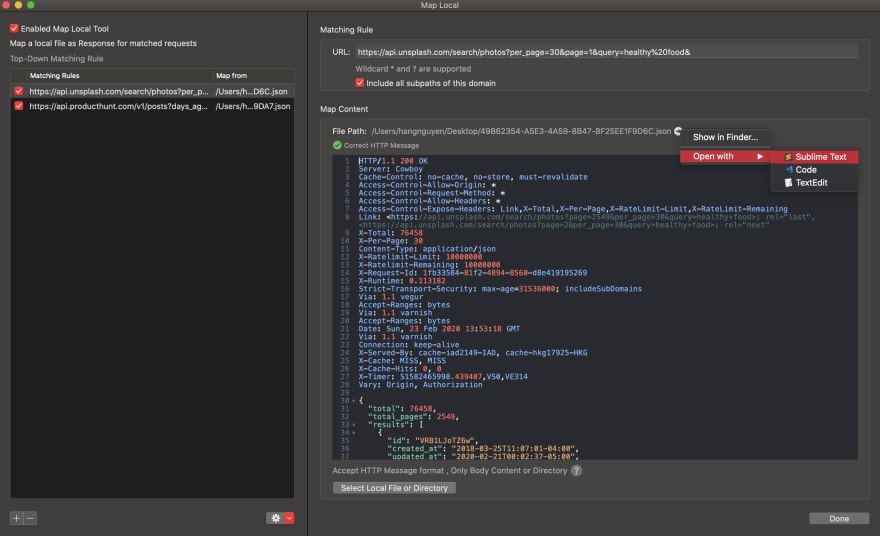This screenshot has width=880, height=536.
Task: Add a new rule with plus button
Action: pos(16,518)
